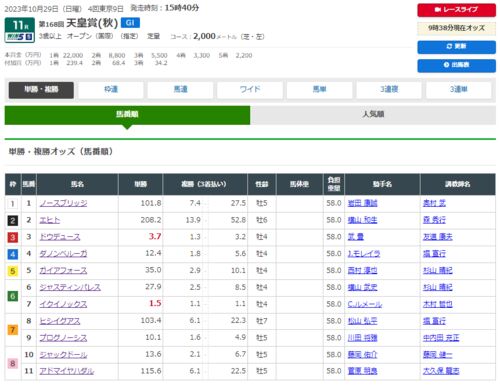
Task: Open jockey link 菅原 明良
Action: [x=362, y=371]
